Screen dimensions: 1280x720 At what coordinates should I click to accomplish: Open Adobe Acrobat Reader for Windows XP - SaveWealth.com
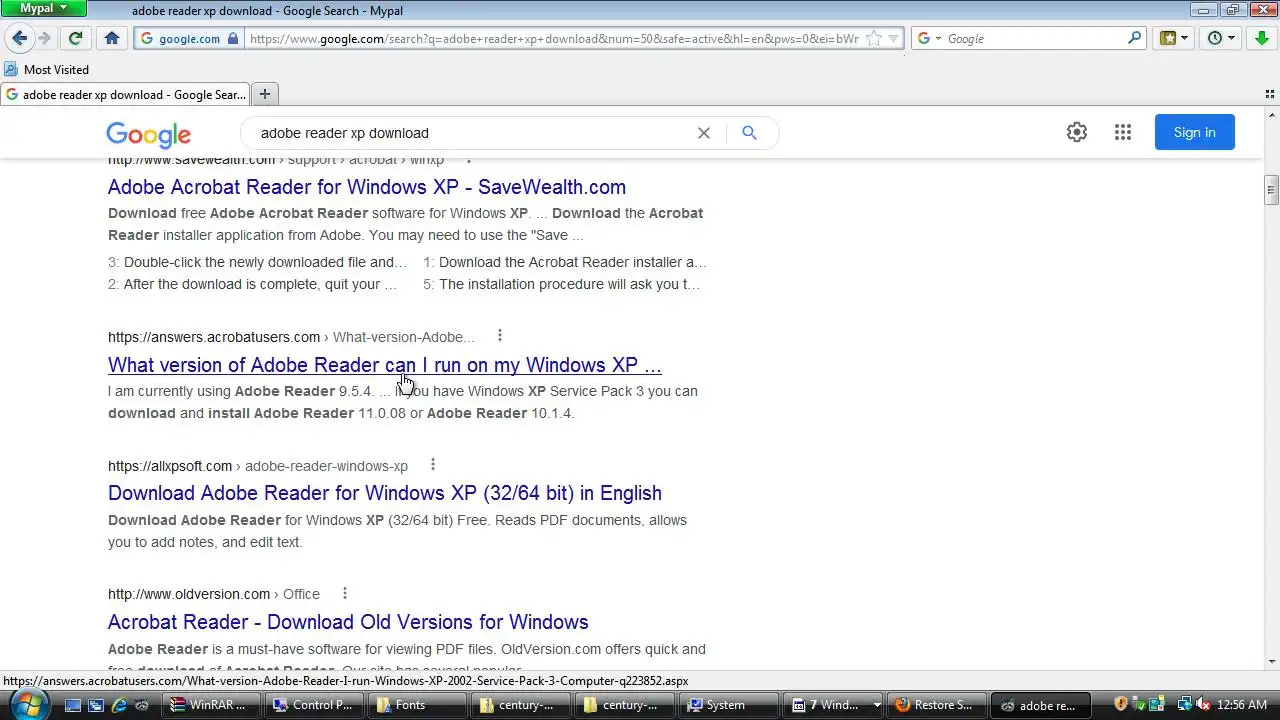[367, 187]
